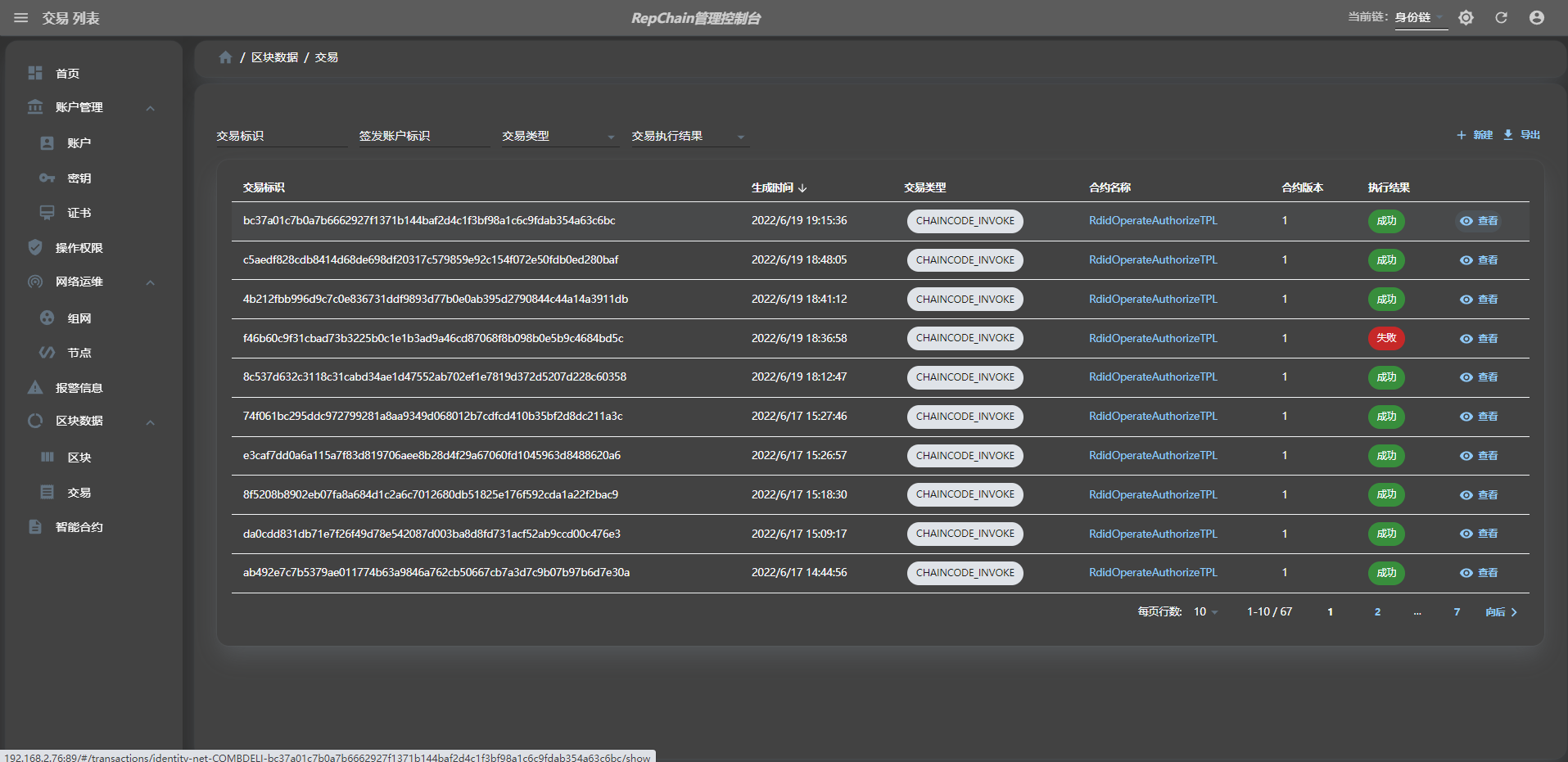Collapse the 账户管理 section chevron
Viewport: 1568px width, 762px height.
tap(151, 108)
